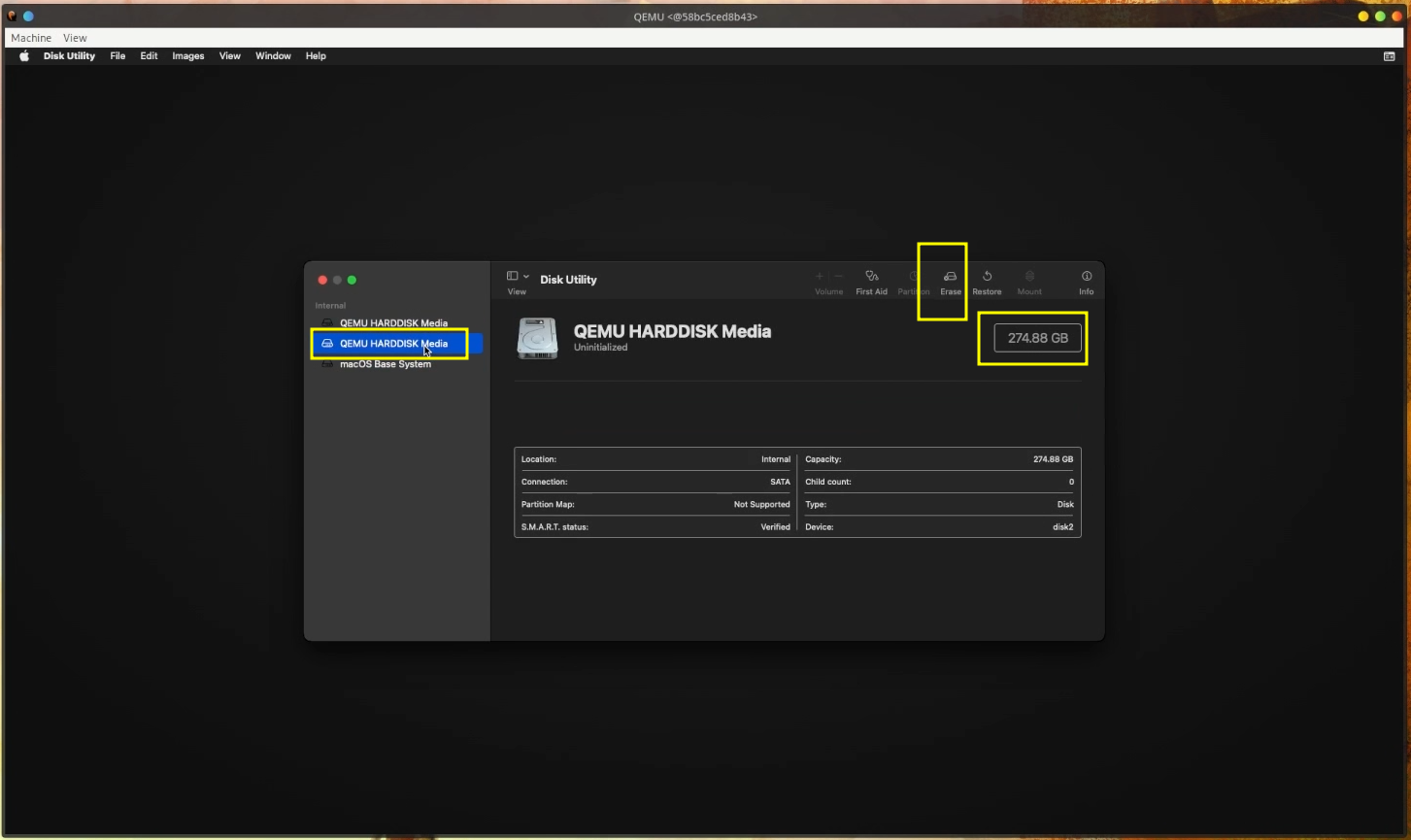Open the View menu in the macOS menu bar
Screen dimensions: 1411x840
pyautogui.click(x=230, y=56)
